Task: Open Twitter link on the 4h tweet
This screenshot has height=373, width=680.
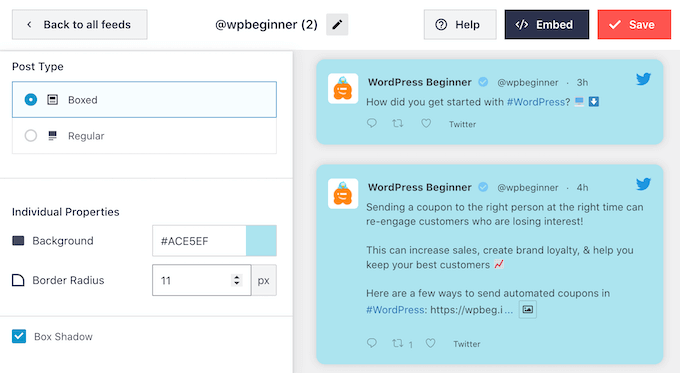Action: coord(467,344)
